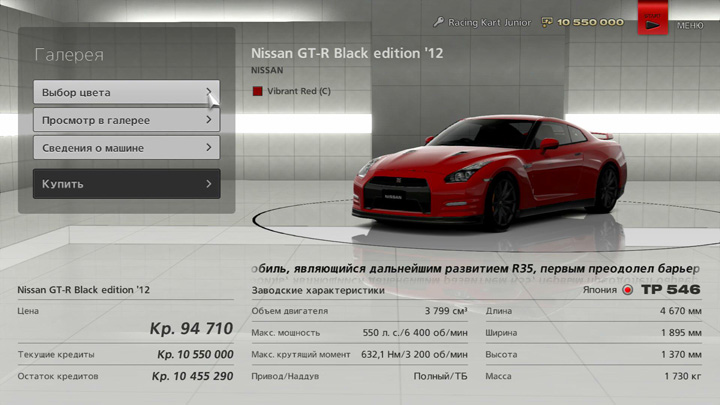This screenshot has height=405, width=720.
Task: Open the Выбор цвета menu item
Action: click(120, 92)
